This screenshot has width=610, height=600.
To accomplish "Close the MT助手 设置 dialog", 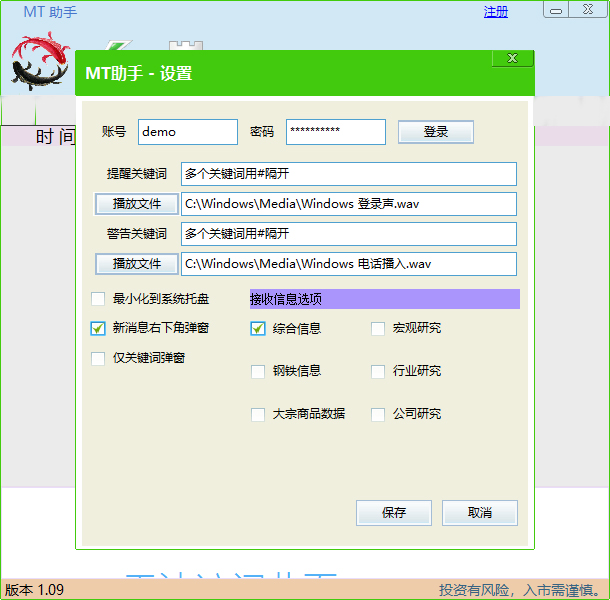I will point(512,59).
